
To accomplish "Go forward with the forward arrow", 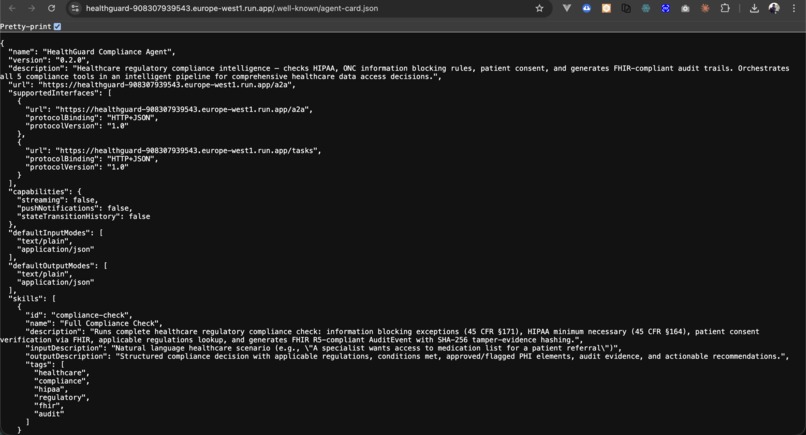I will point(31,8).
